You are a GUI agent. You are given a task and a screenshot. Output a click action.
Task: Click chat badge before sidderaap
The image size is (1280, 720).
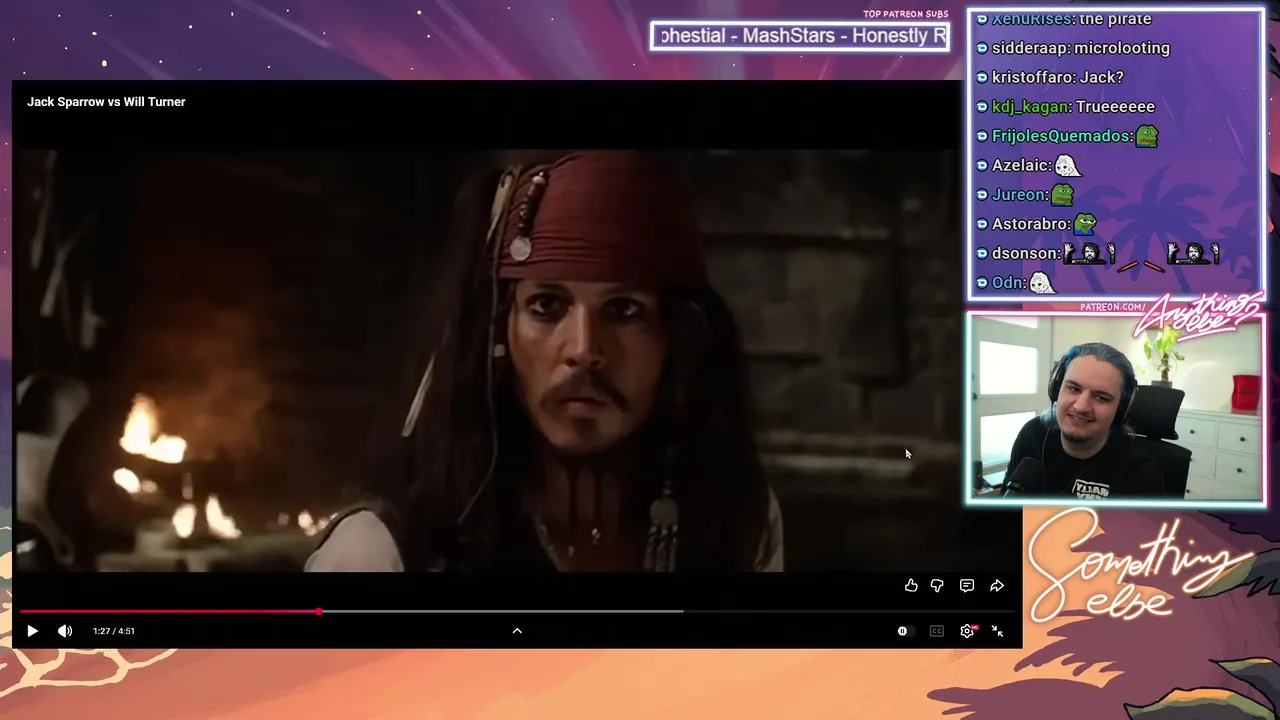982,48
